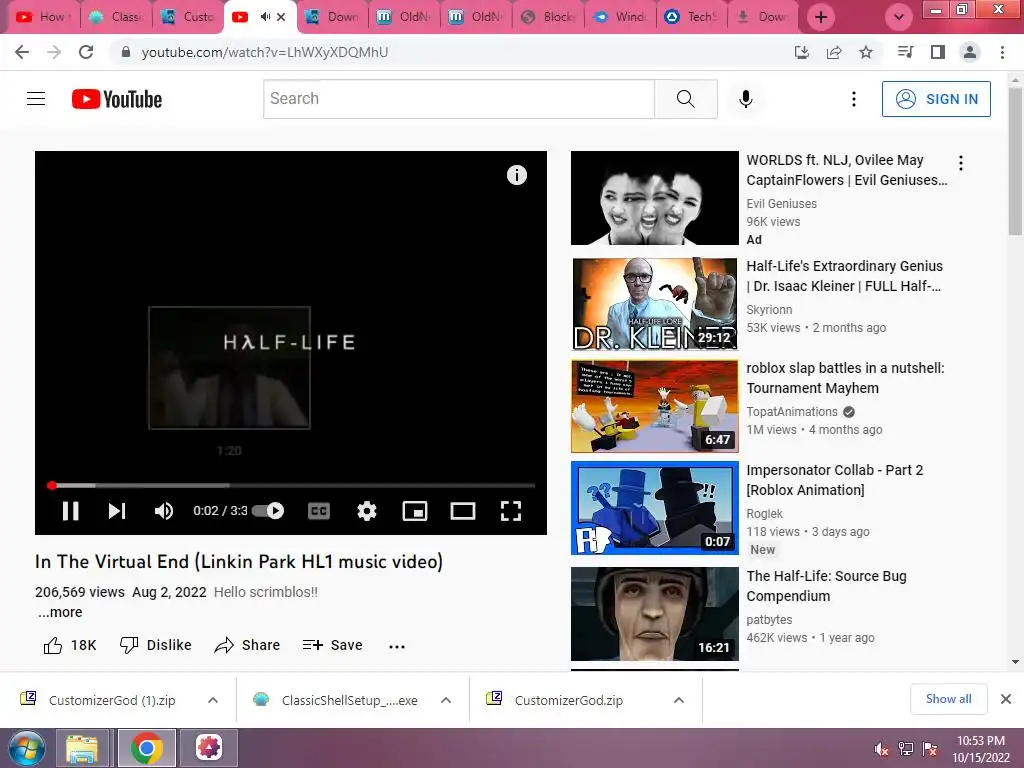Open menu for WORLDS ft. NLJ ad
The image size is (1024, 768).
pyautogui.click(x=961, y=163)
